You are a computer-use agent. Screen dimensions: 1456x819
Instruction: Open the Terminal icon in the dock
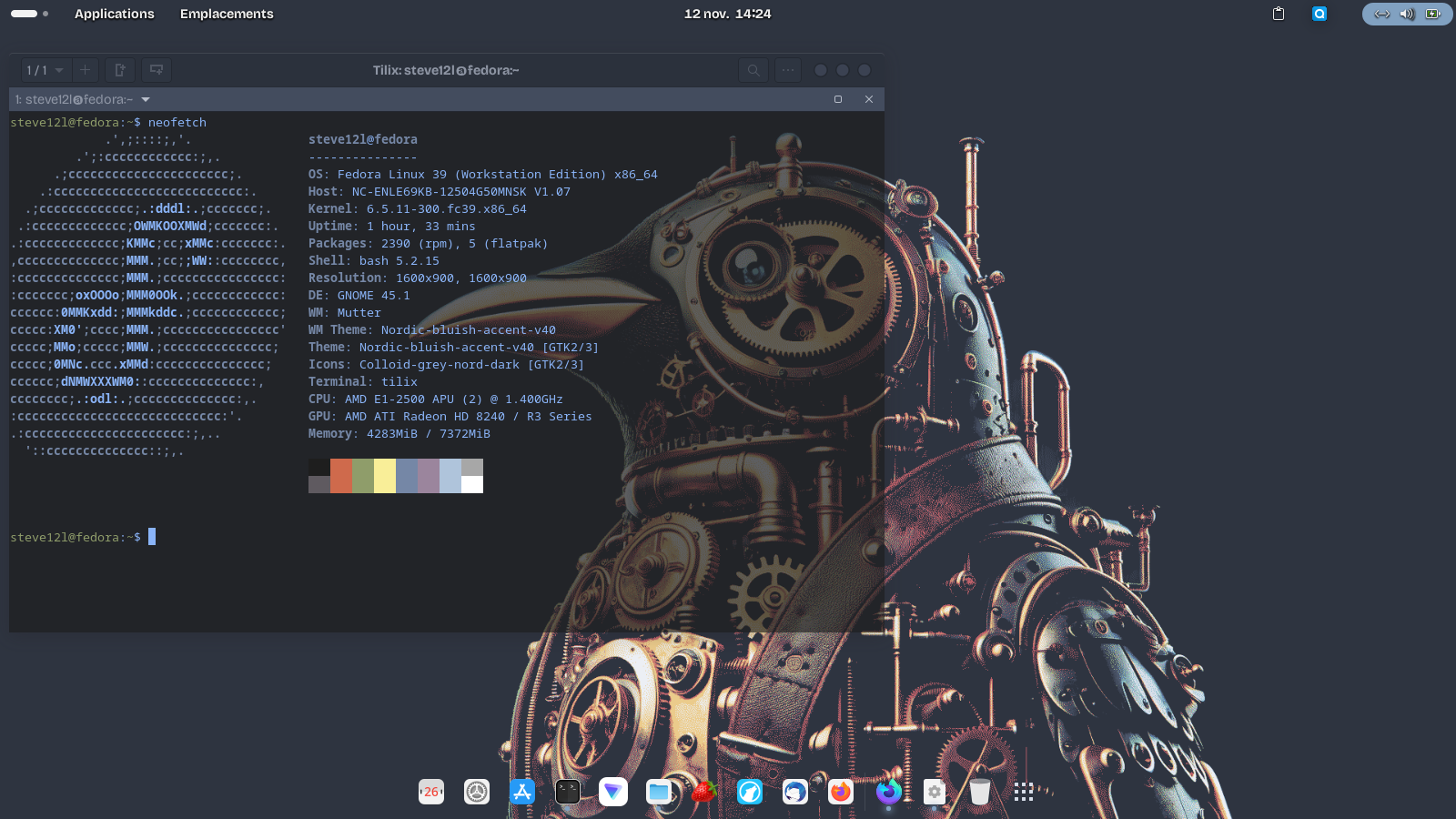[x=568, y=792]
